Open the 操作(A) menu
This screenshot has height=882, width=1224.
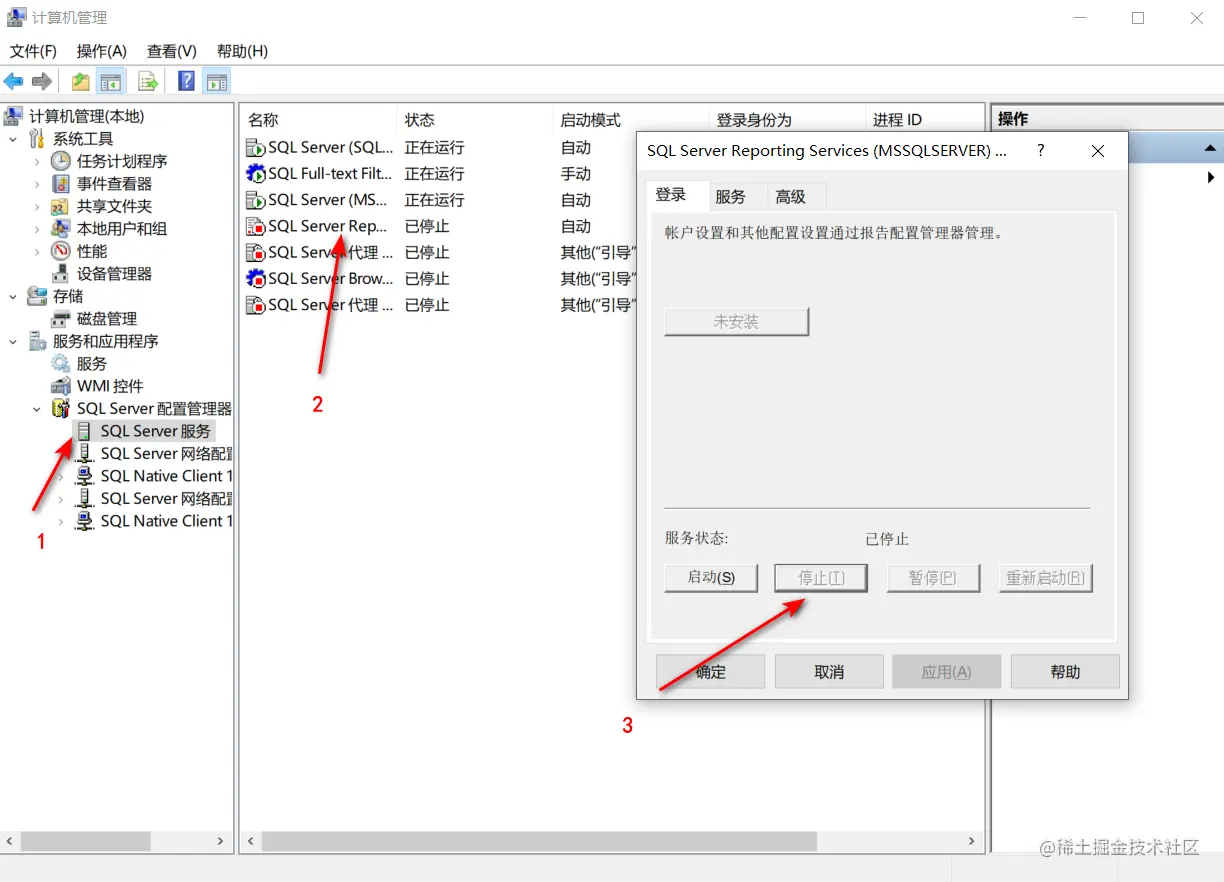(102, 51)
